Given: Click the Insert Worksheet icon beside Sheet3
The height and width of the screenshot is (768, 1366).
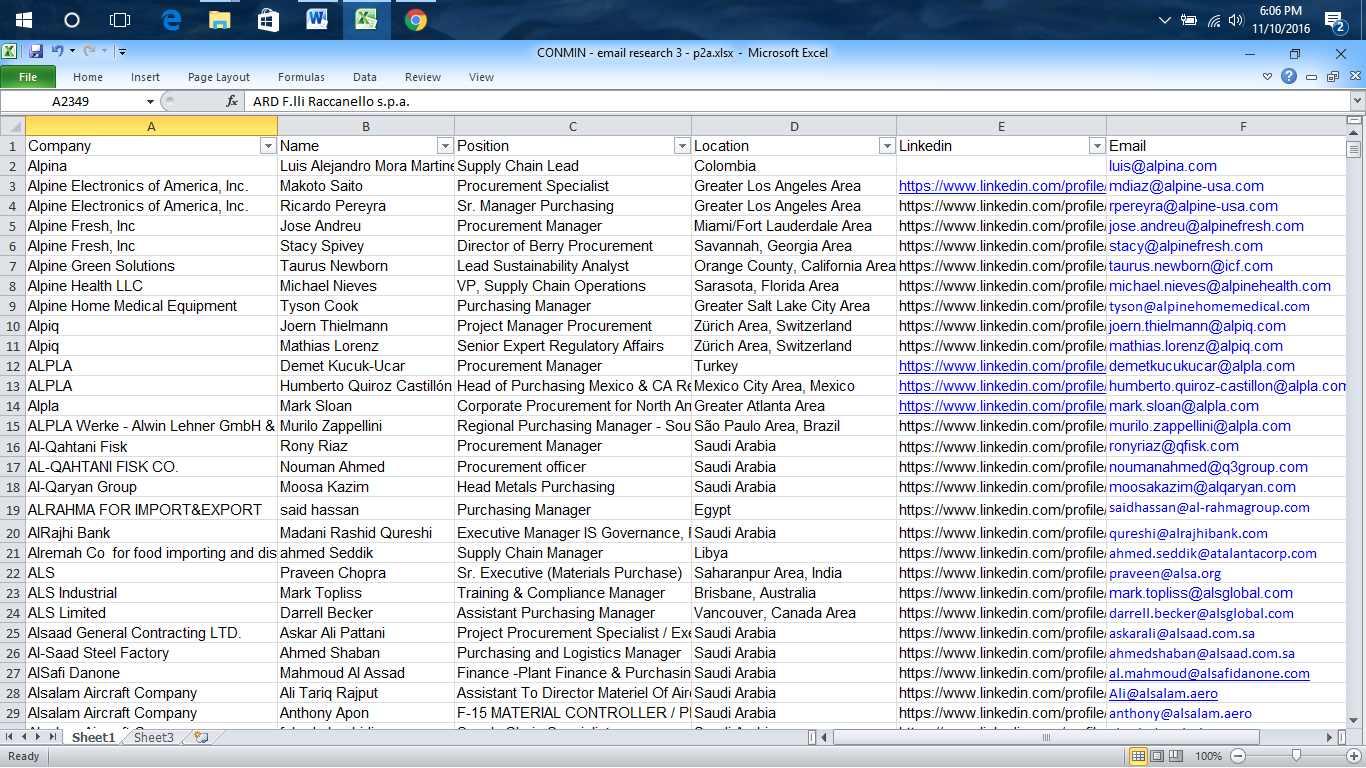Looking at the screenshot, I should click(x=201, y=738).
